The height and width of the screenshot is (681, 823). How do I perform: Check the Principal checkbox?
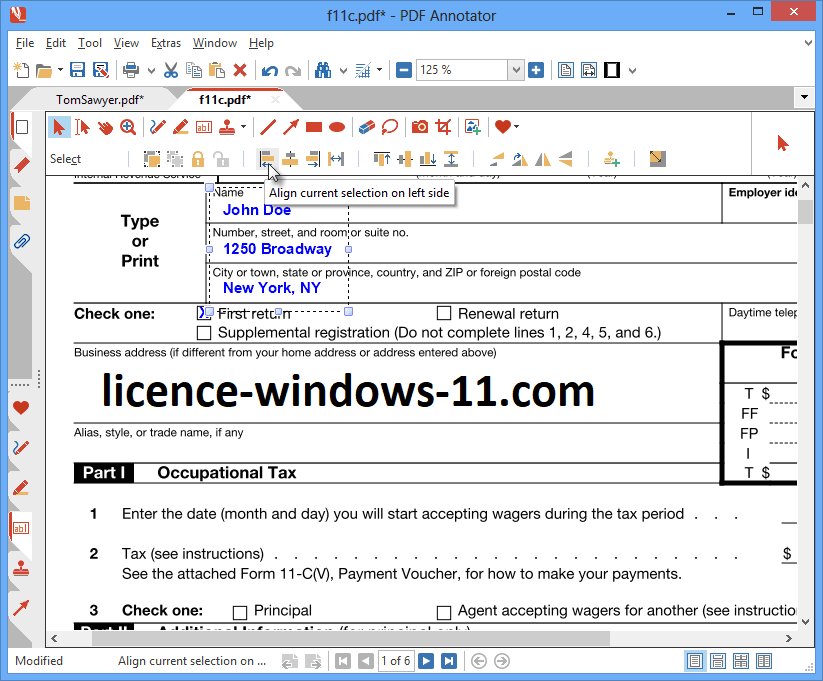coord(240,612)
